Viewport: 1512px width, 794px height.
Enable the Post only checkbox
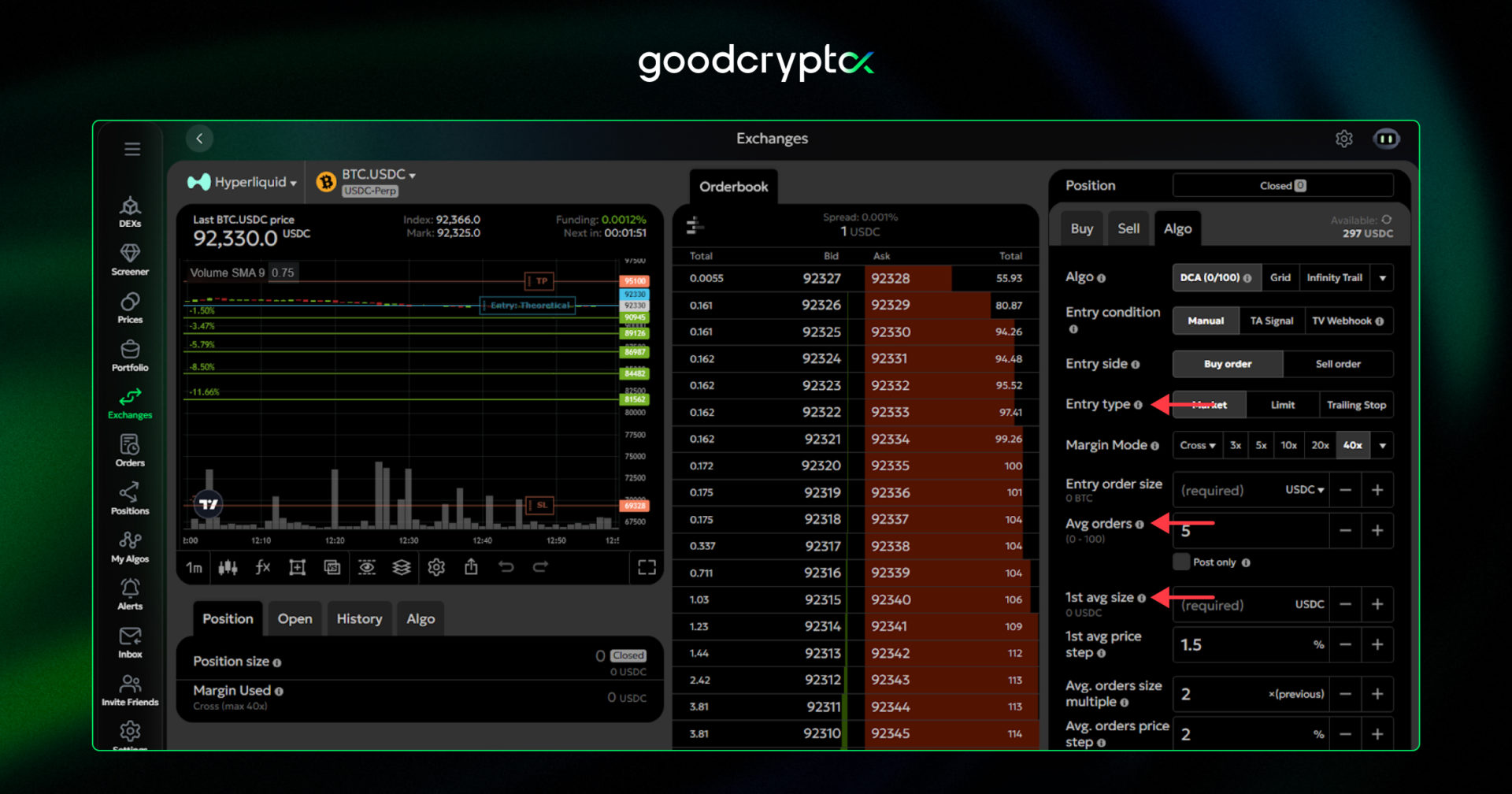(x=1181, y=562)
